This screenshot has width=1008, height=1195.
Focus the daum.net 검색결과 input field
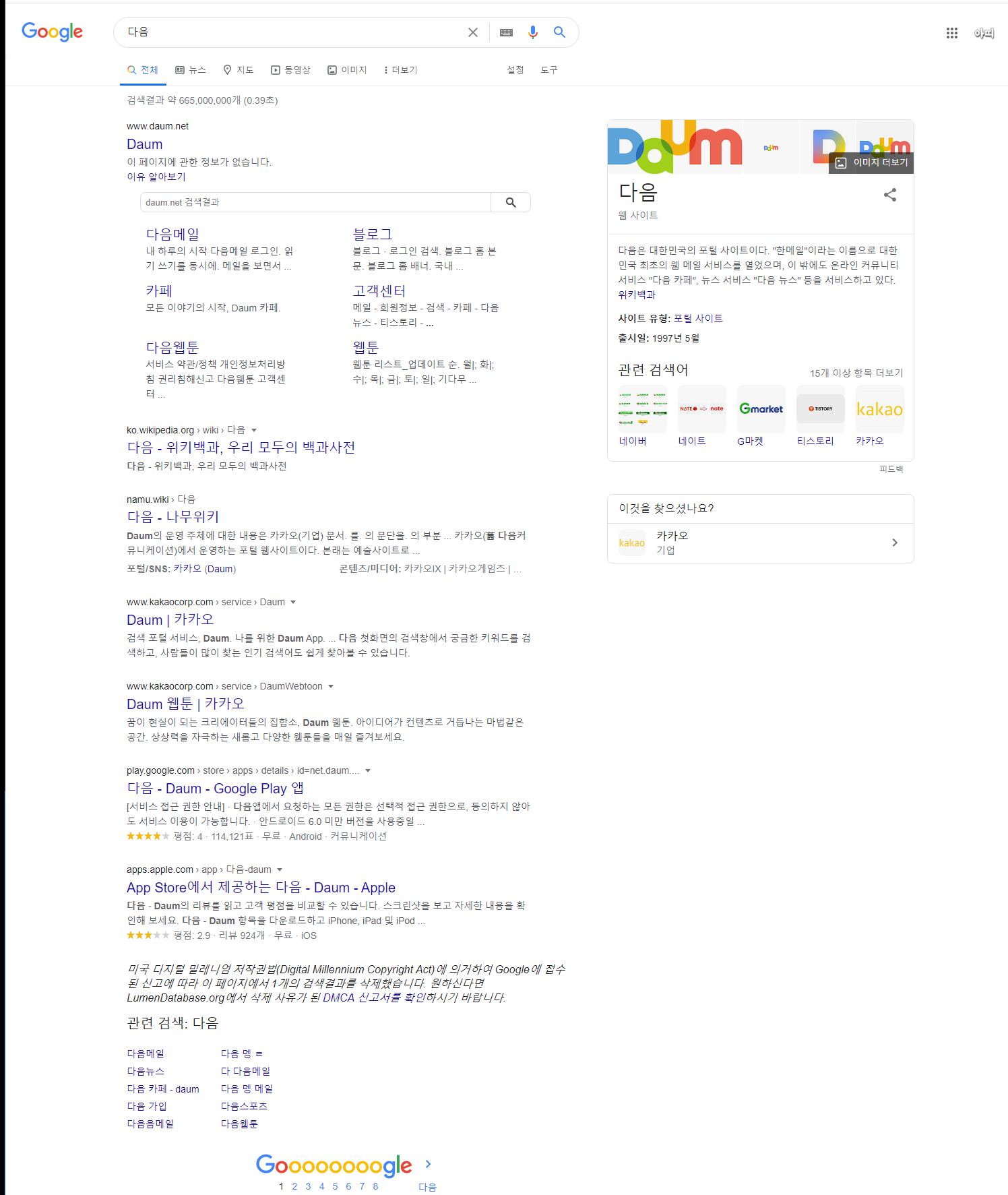315,202
